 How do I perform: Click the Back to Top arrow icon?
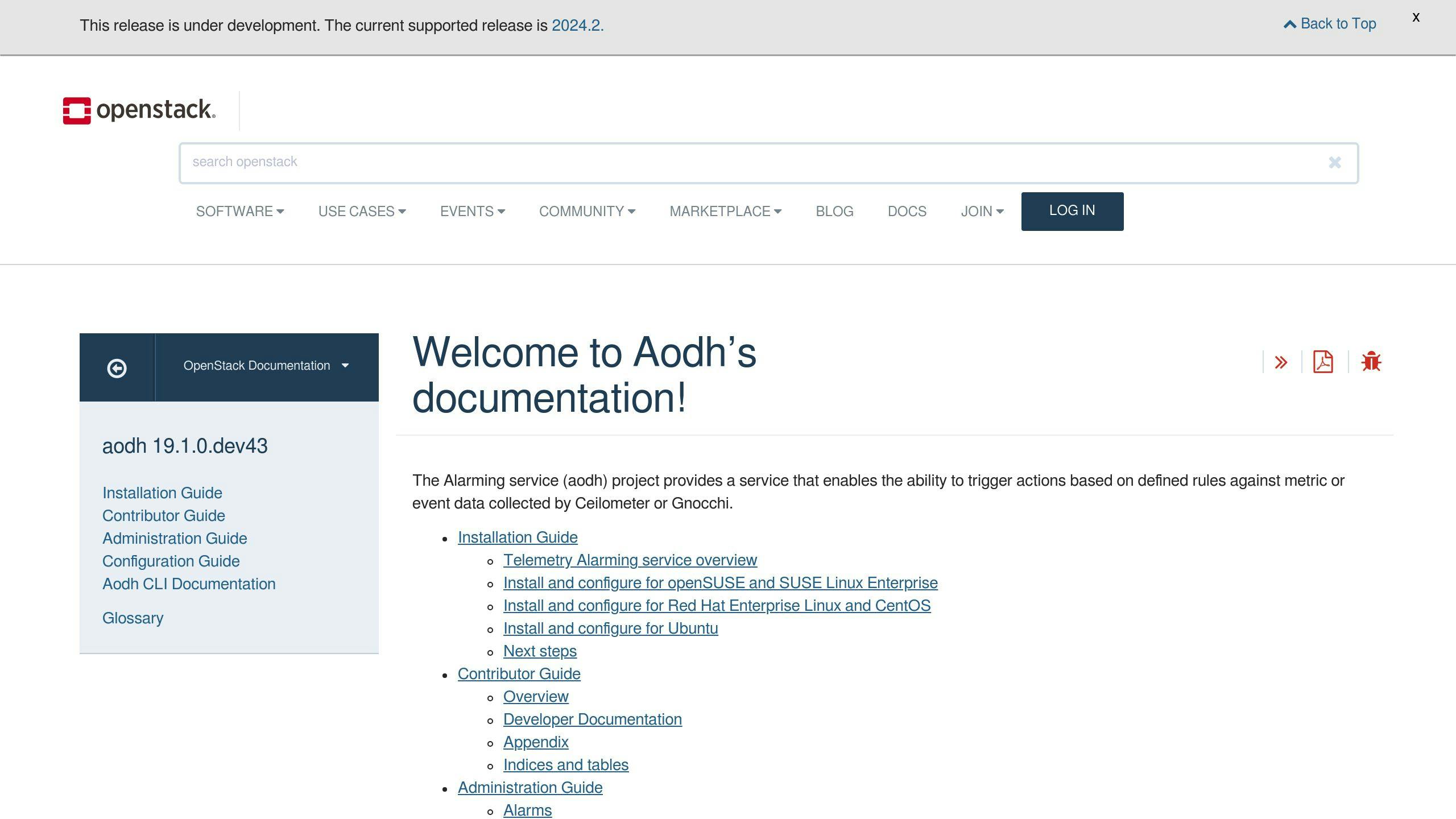[1291, 23]
